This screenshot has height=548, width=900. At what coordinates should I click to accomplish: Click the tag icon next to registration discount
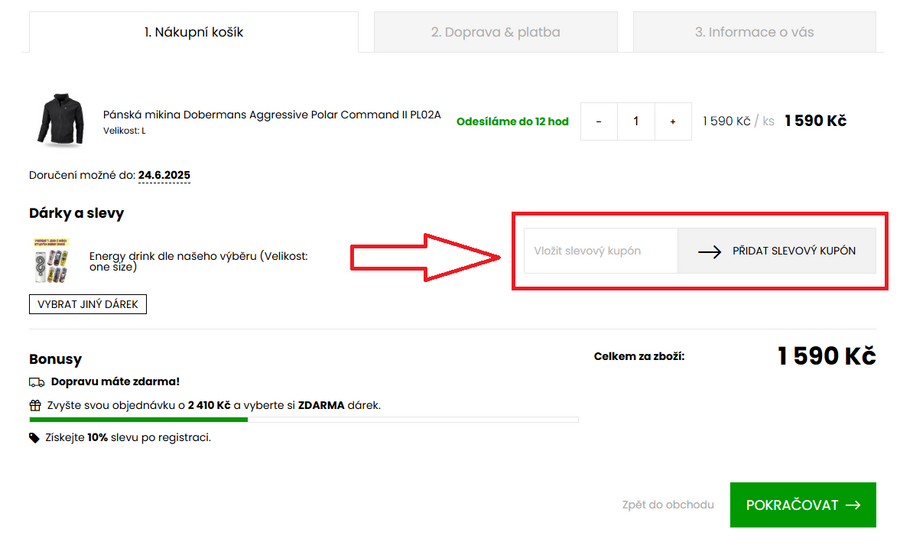coord(36,438)
